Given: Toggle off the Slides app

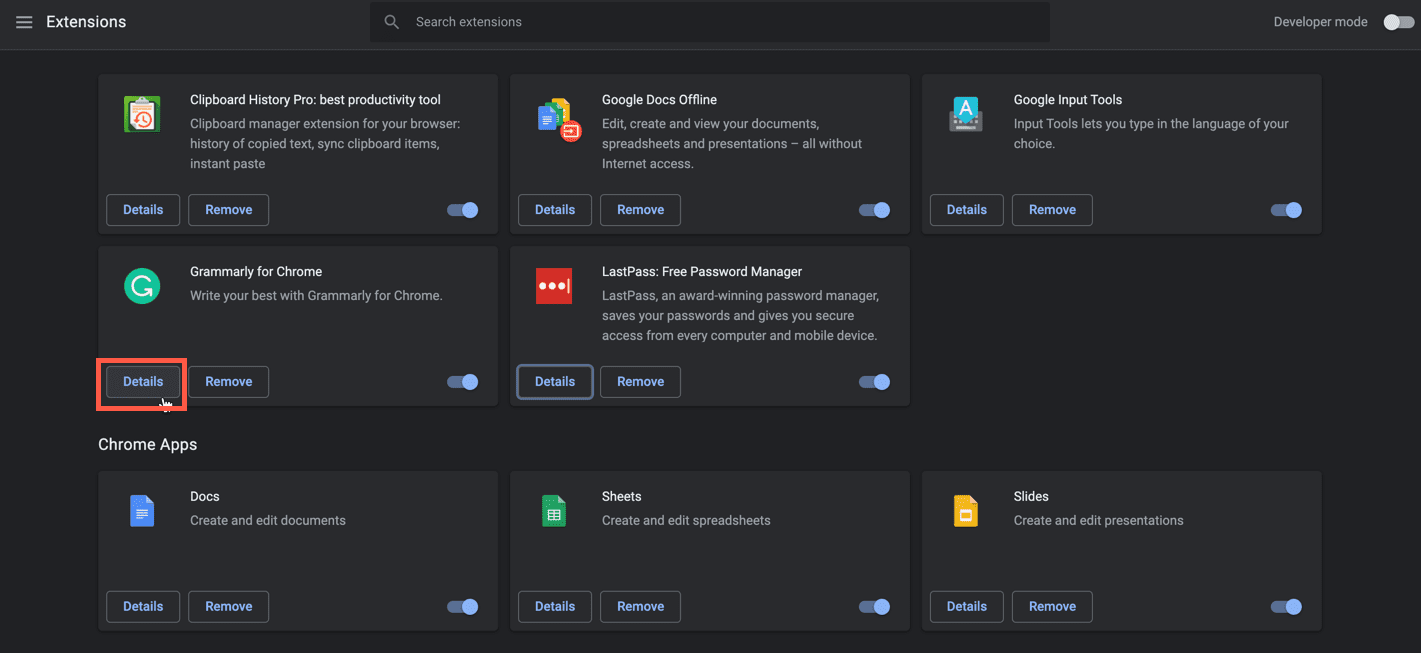Looking at the screenshot, I should point(1286,606).
